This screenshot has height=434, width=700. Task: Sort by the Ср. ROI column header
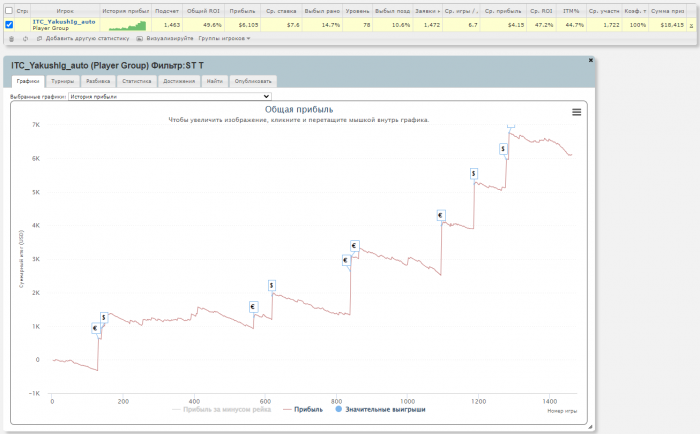541,11
